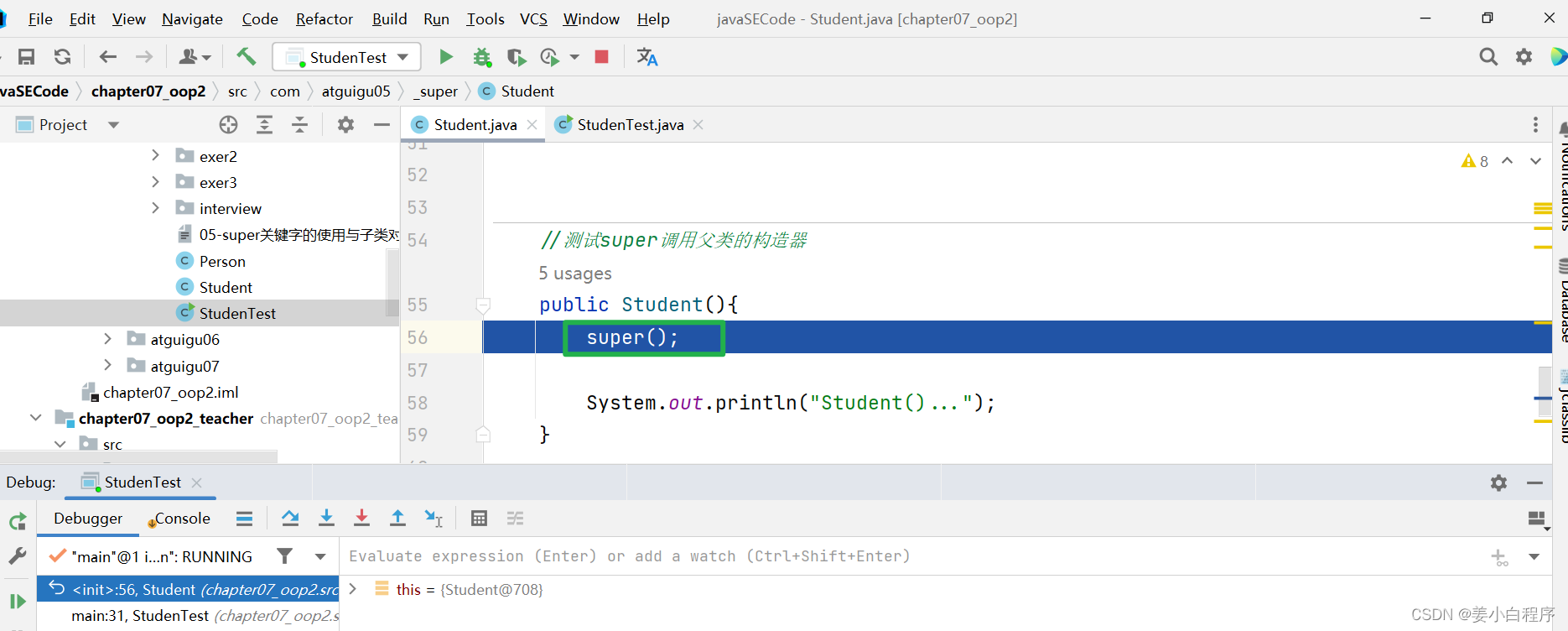The image size is (1568, 631).
Task: Open IDE settings gear in top toolbar
Action: click(x=1524, y=57)
